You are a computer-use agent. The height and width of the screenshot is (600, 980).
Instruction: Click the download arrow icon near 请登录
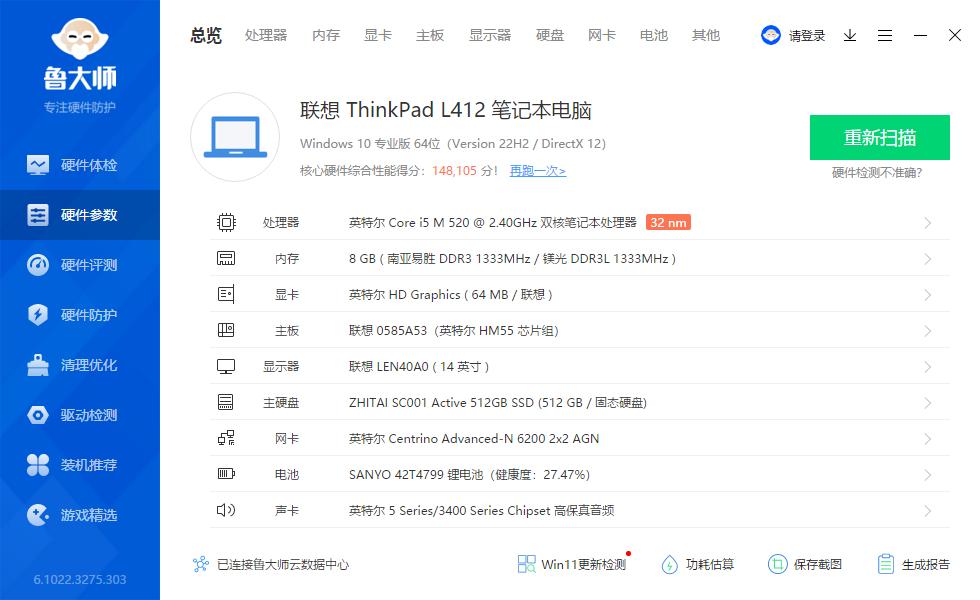click(850, 35)
